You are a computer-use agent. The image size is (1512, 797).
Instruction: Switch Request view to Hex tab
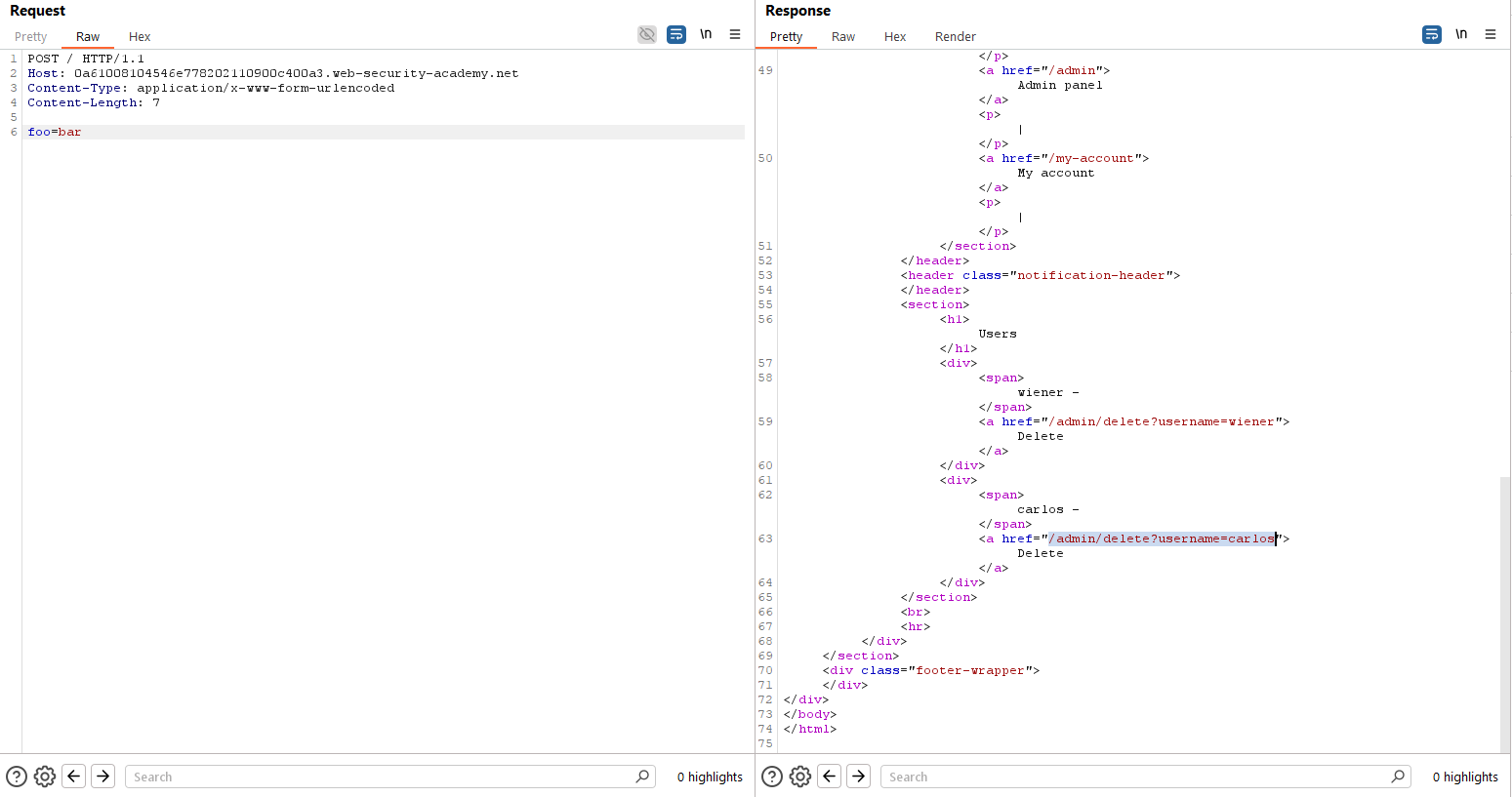click(x=140, y=37)
